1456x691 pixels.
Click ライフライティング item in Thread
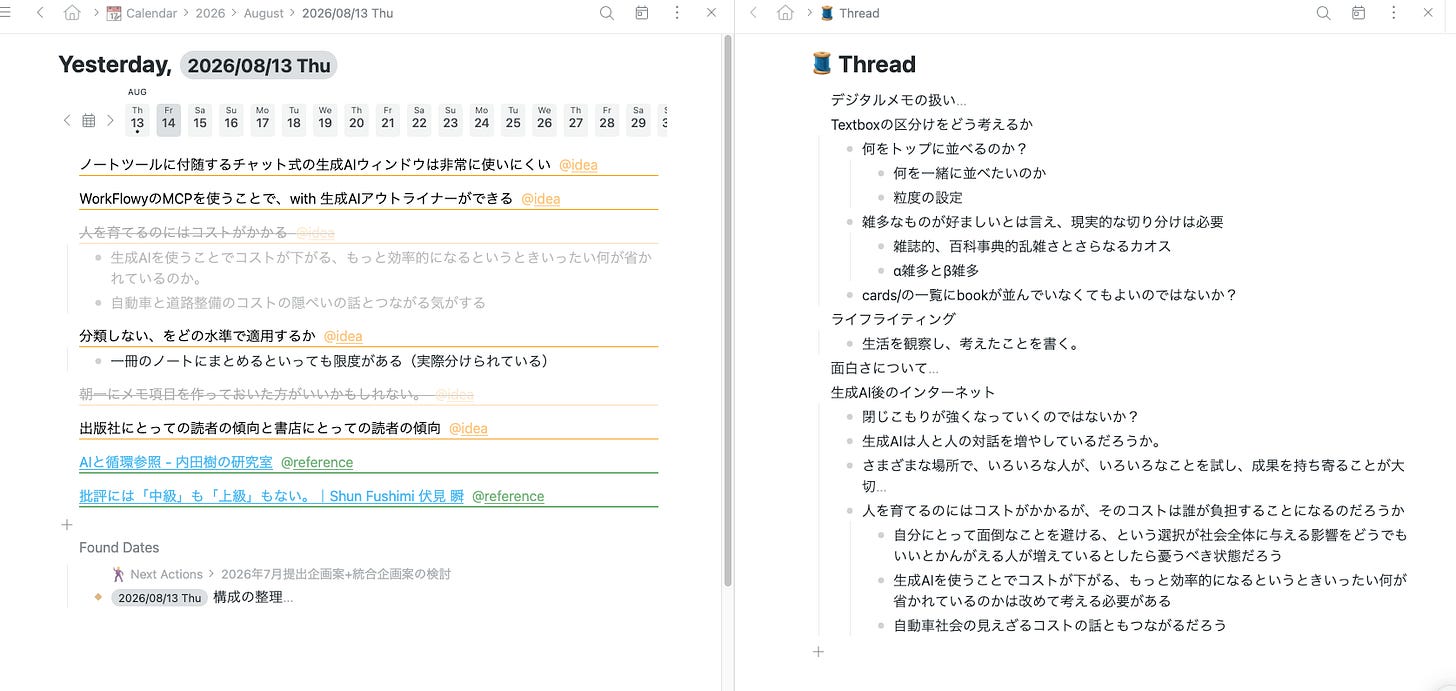click(894, 319)
